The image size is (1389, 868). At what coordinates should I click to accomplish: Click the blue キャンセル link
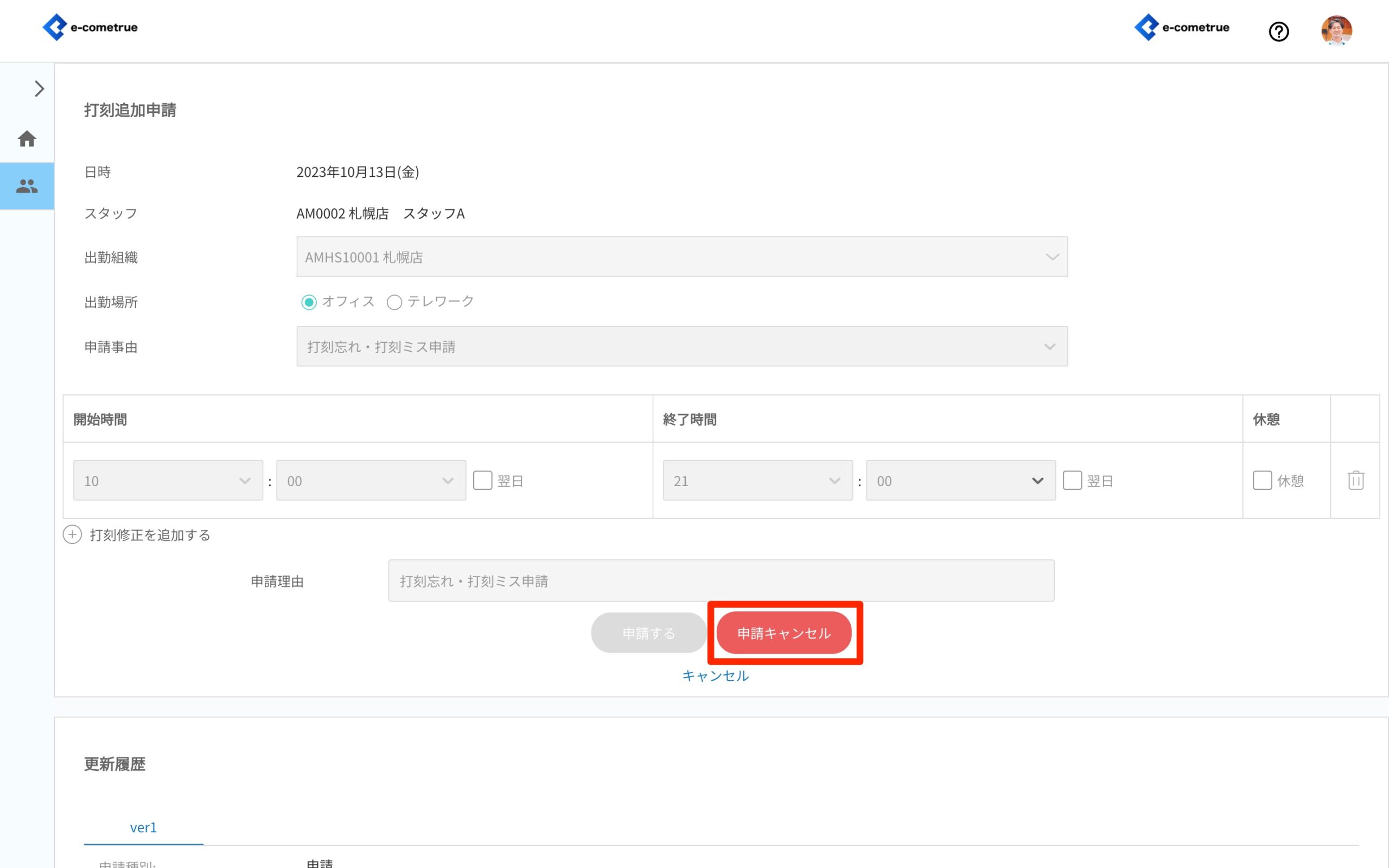point(715,676)
